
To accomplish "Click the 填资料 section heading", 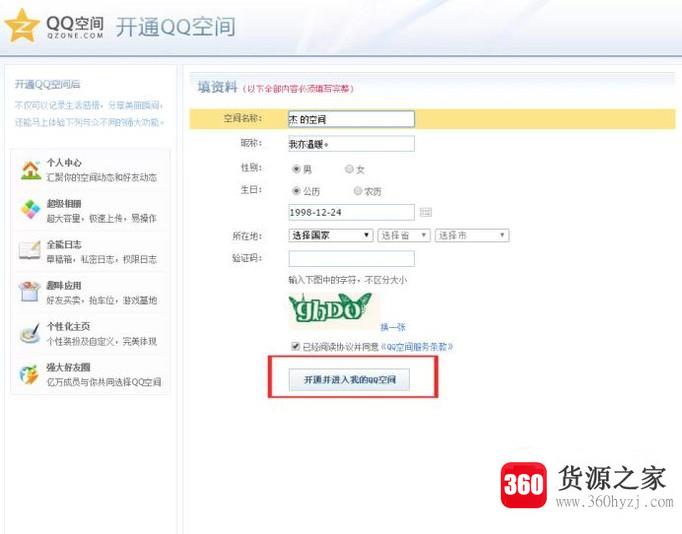I will [x=217, y=87].
